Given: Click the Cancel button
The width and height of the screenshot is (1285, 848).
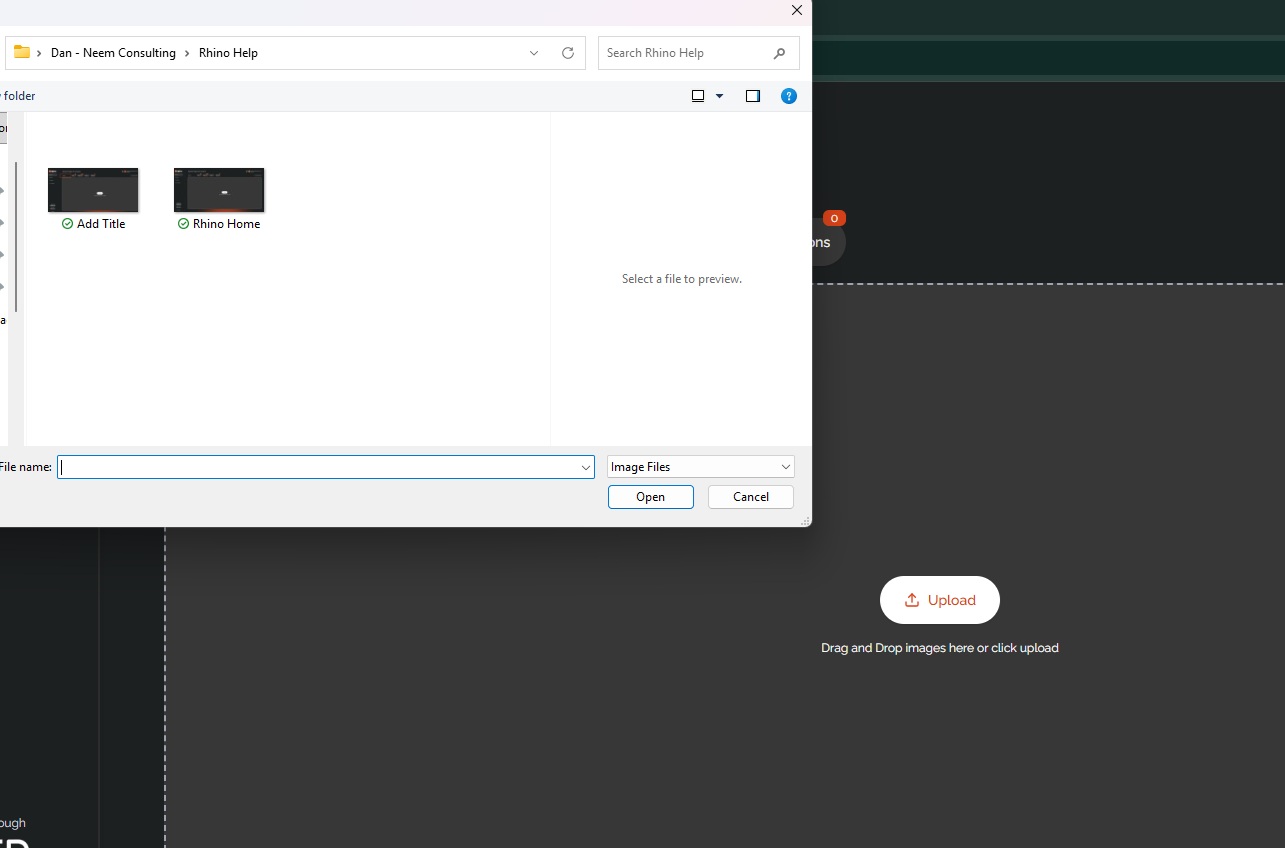Looking at the screenshot, I should 751,497.
